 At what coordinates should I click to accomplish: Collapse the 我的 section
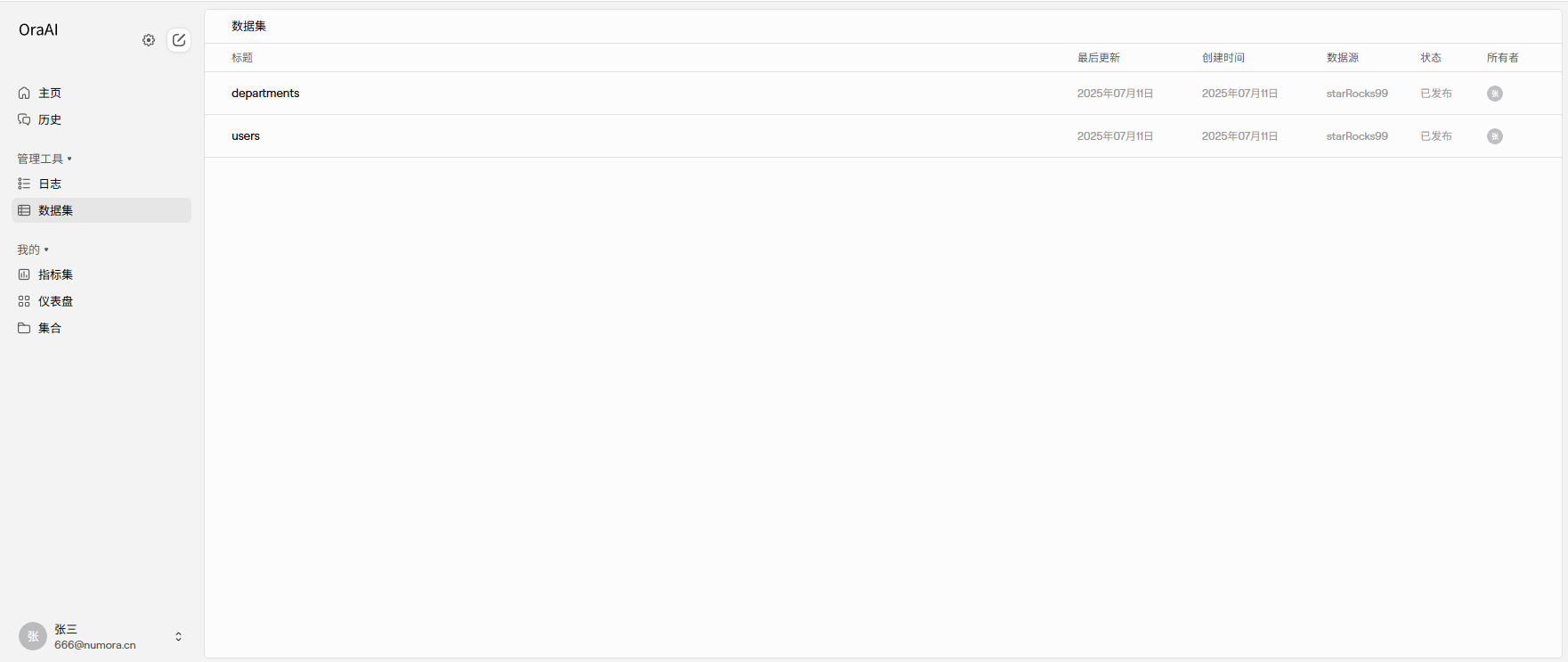(33, 249)
